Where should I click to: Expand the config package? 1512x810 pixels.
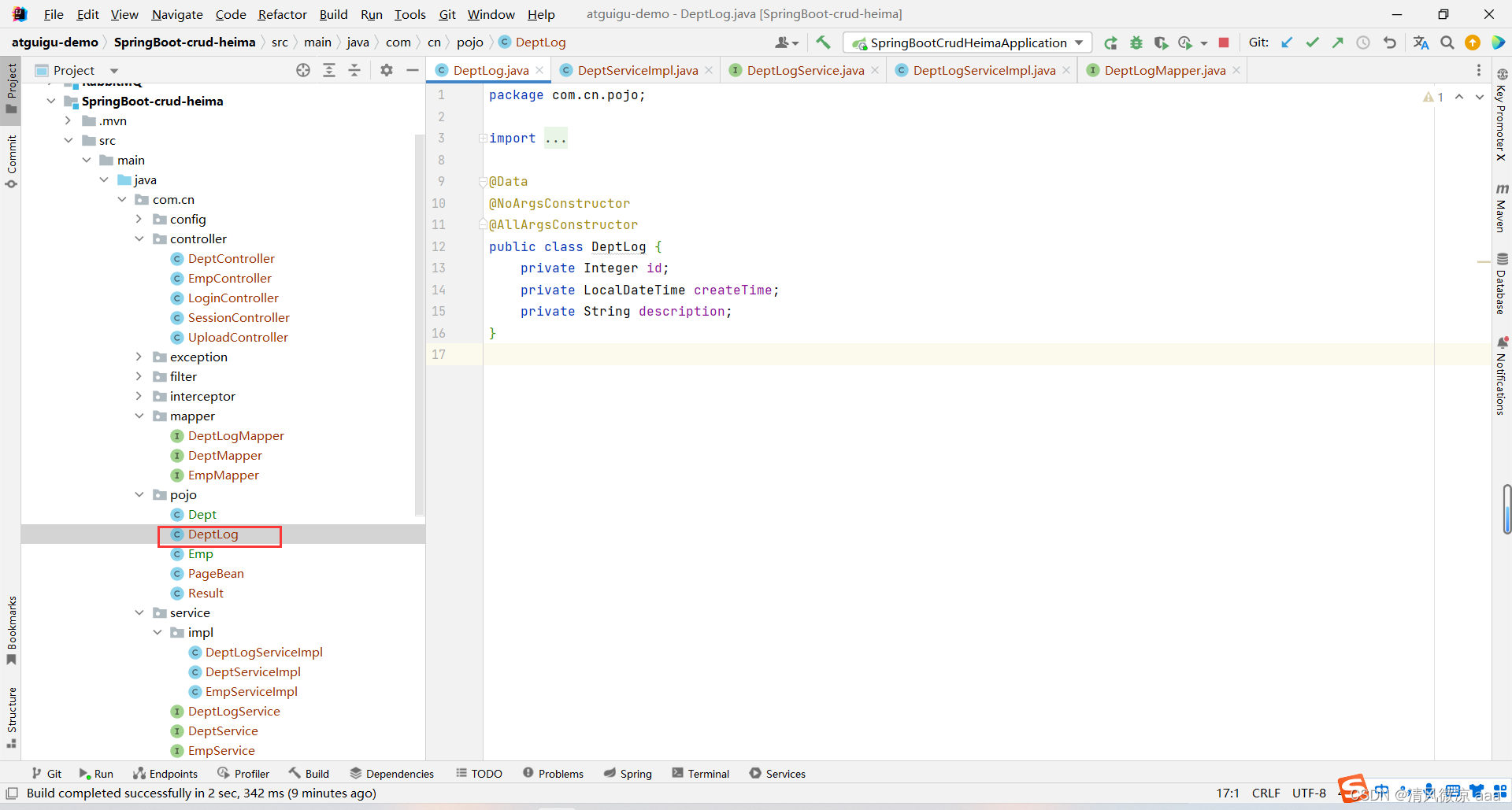[139, 219]
